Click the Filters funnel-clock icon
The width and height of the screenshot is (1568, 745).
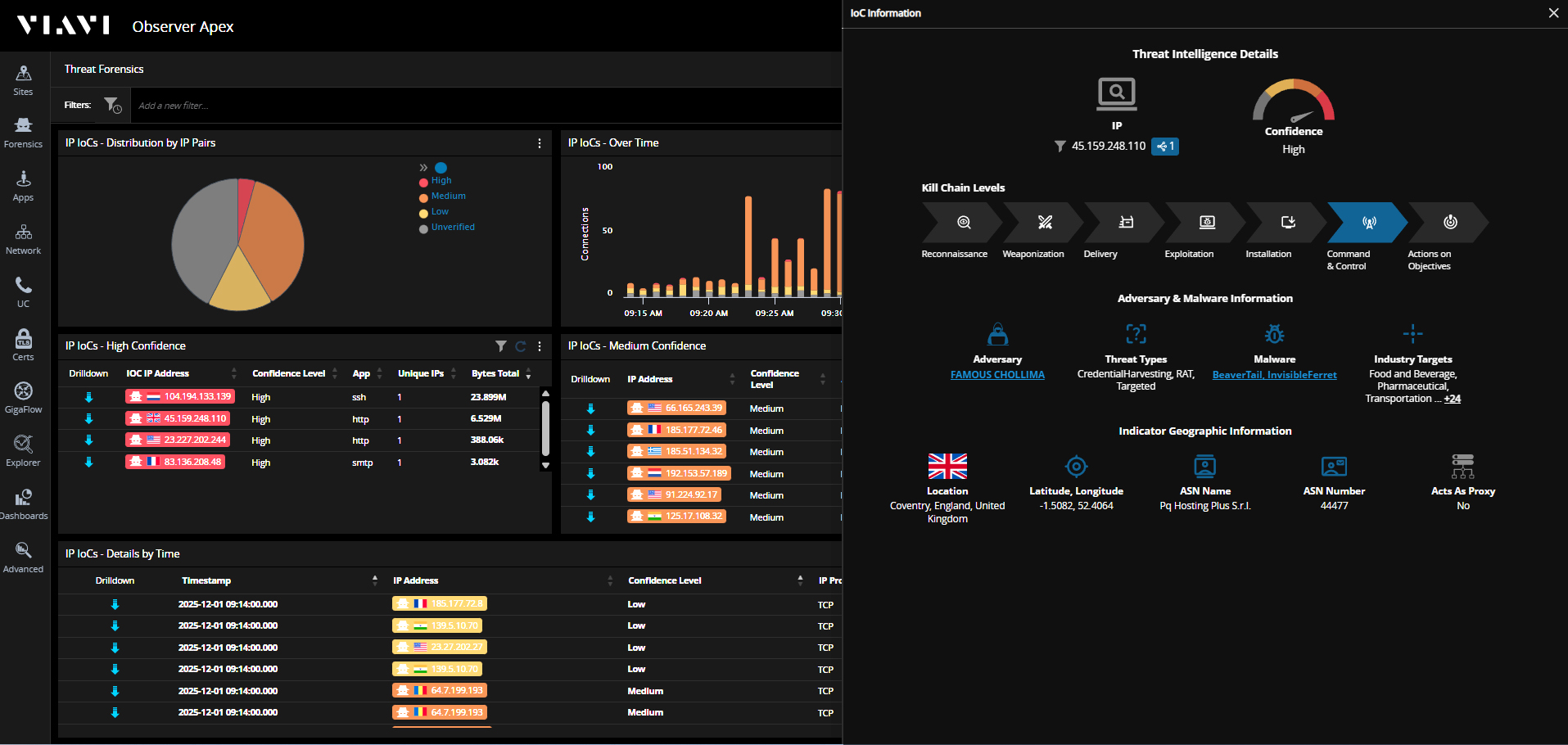point(113,105)
